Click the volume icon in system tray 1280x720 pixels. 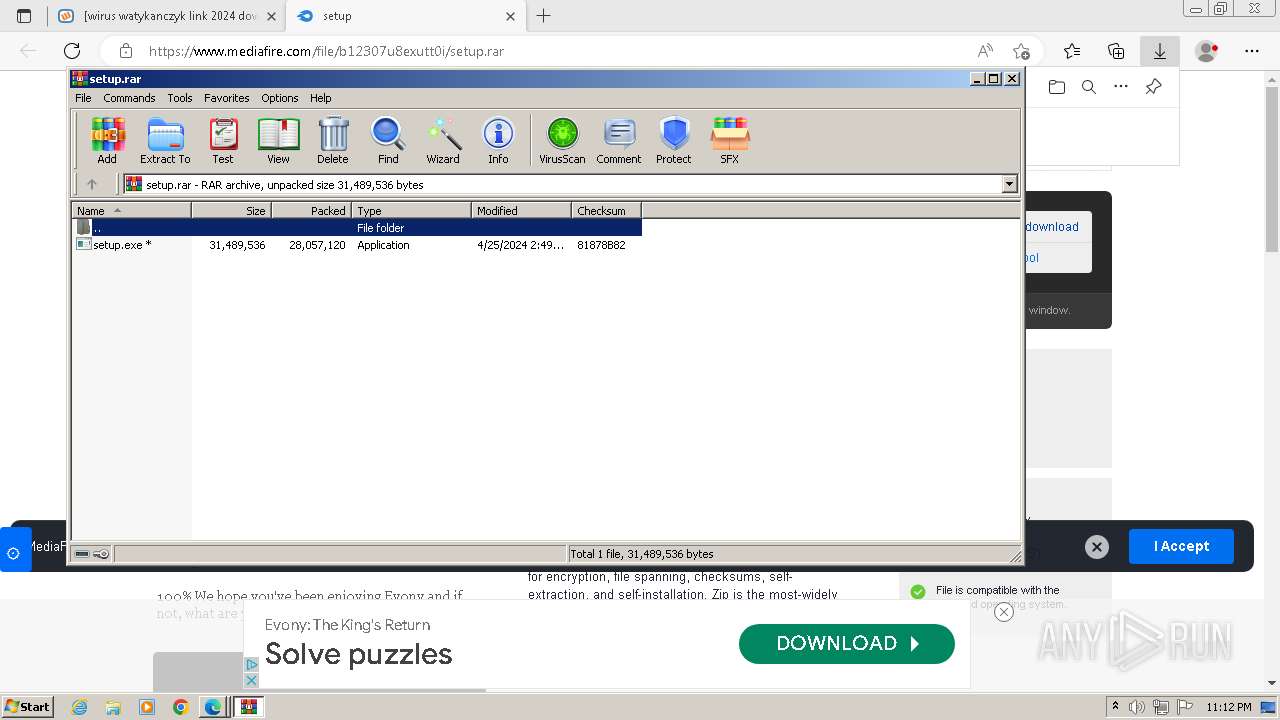(x=1137, y=707)
